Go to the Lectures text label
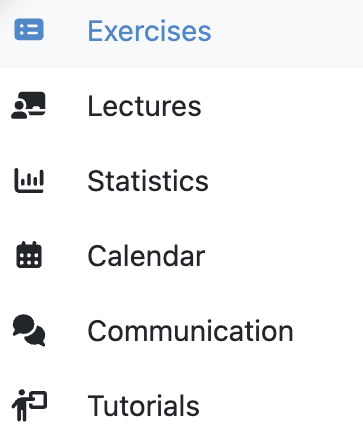This screenshot has height=445, width=363. 144,106
